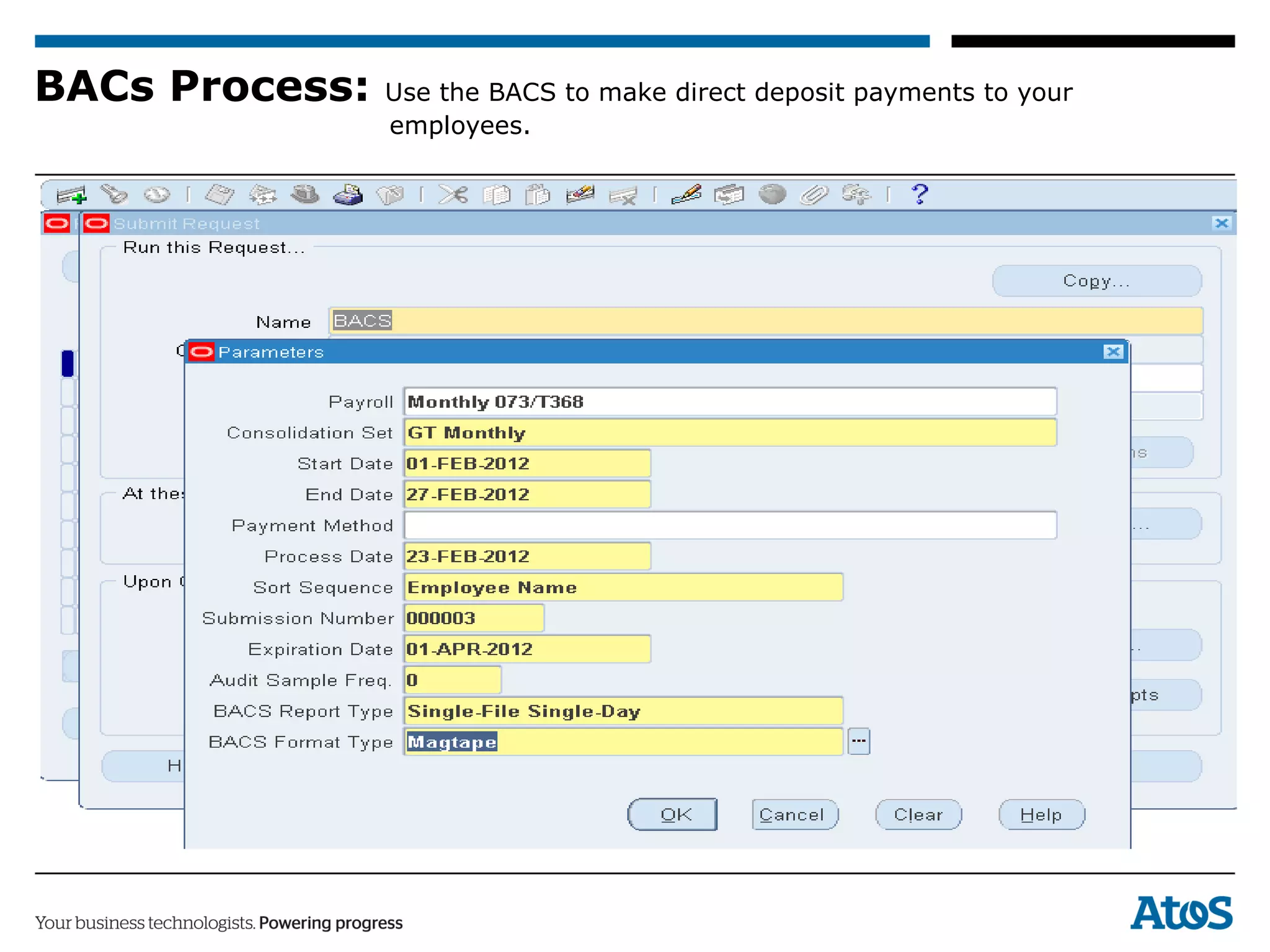
Task: Click the Expiration Date field 01-APR-2012
Action: pos(527,650)
